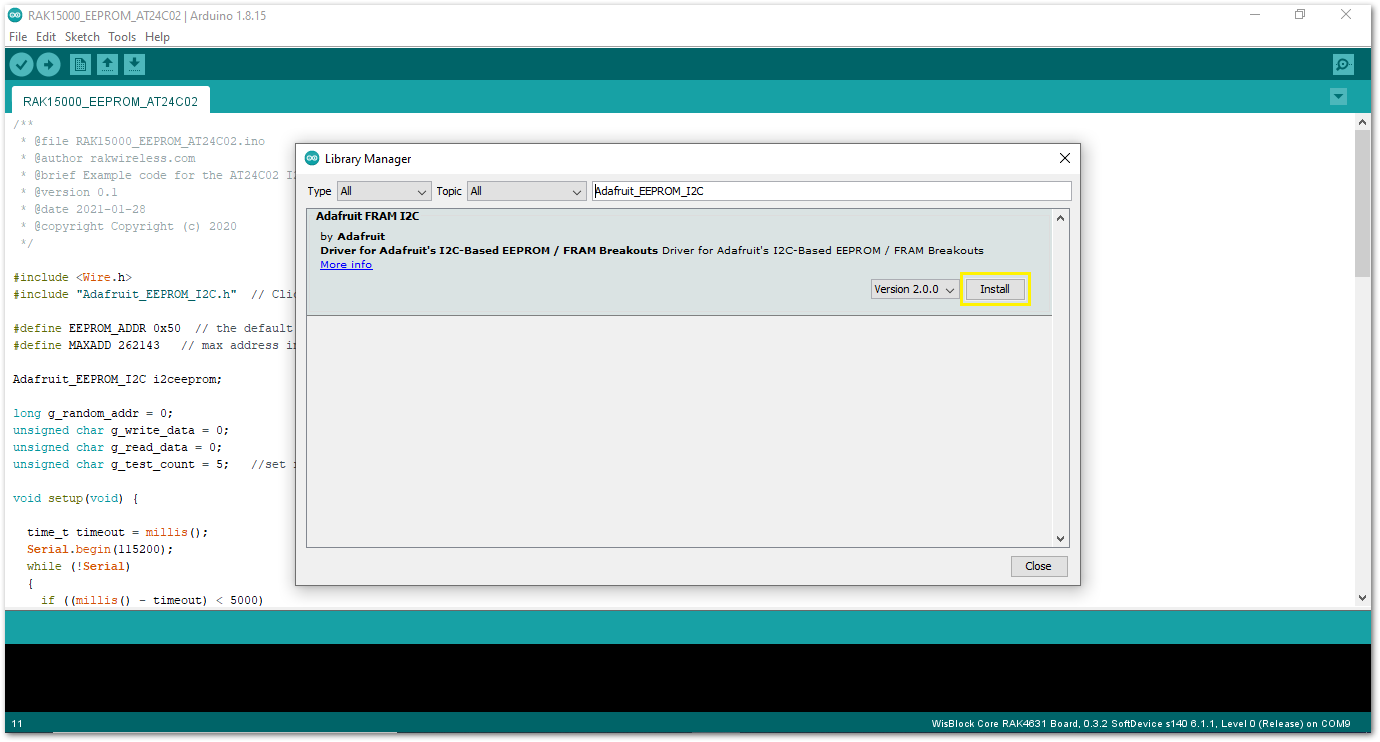
Task: Click the library search input field
Action: 831,191
